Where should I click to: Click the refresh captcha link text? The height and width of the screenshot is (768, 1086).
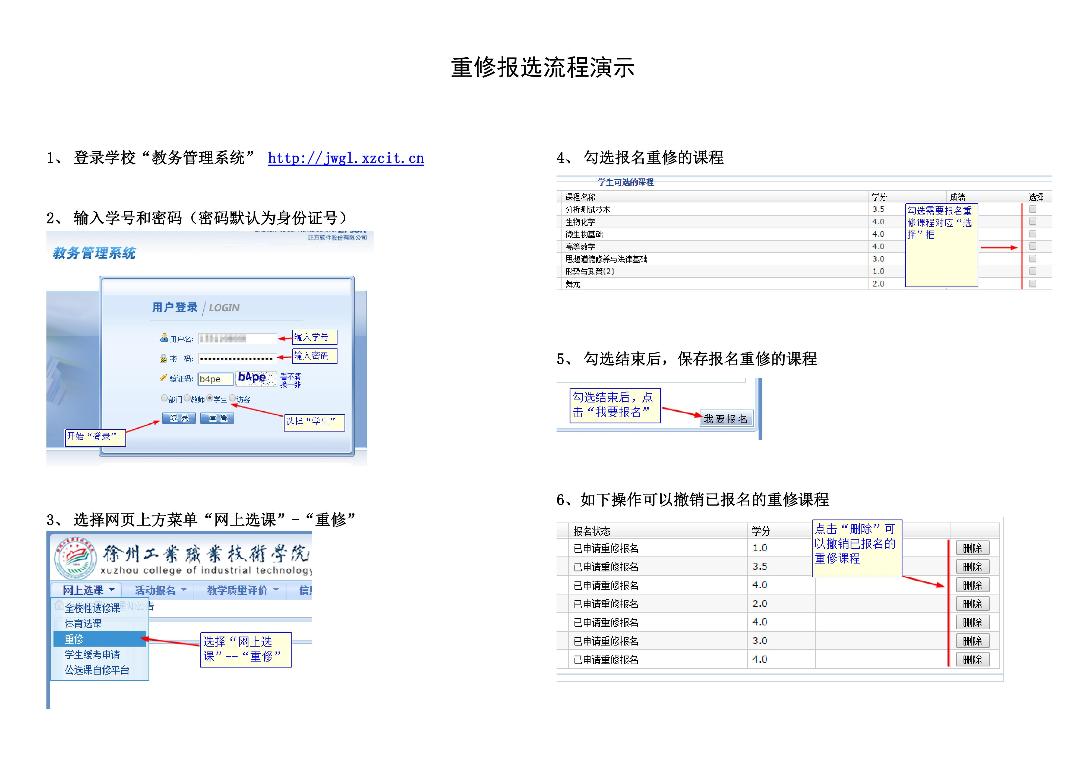pos(291,380)
